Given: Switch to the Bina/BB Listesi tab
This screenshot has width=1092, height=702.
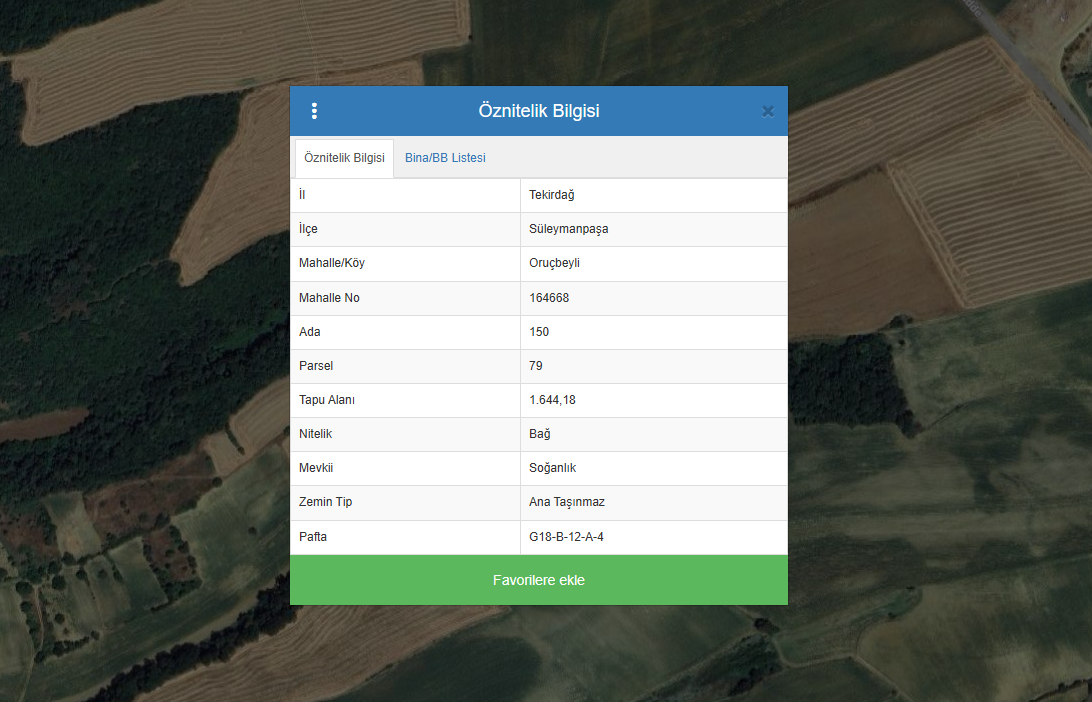Looking at the screenshot, I should click(x=445, y=158).
